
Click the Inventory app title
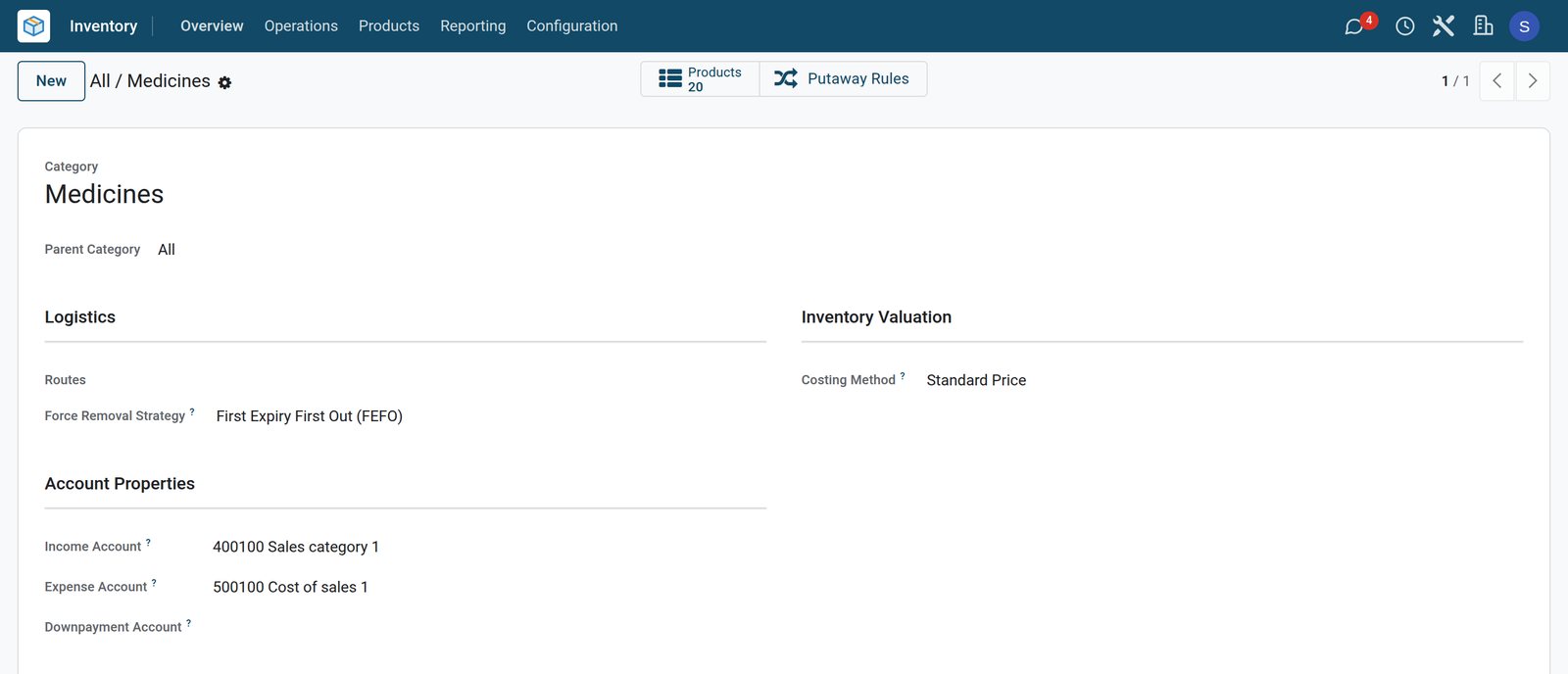(103, 26)
